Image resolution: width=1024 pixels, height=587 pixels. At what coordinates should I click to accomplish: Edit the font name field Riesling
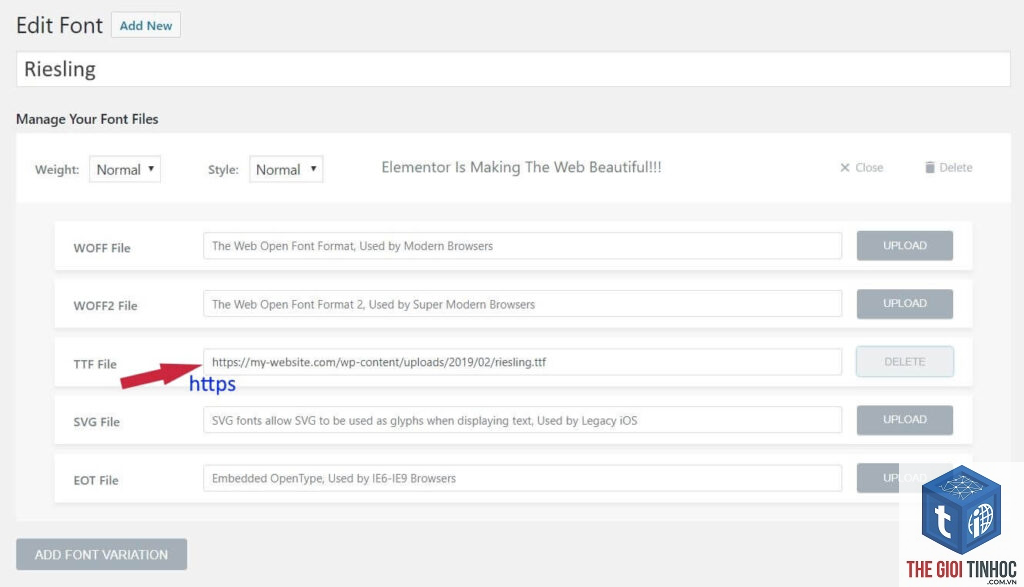[513, 69]
